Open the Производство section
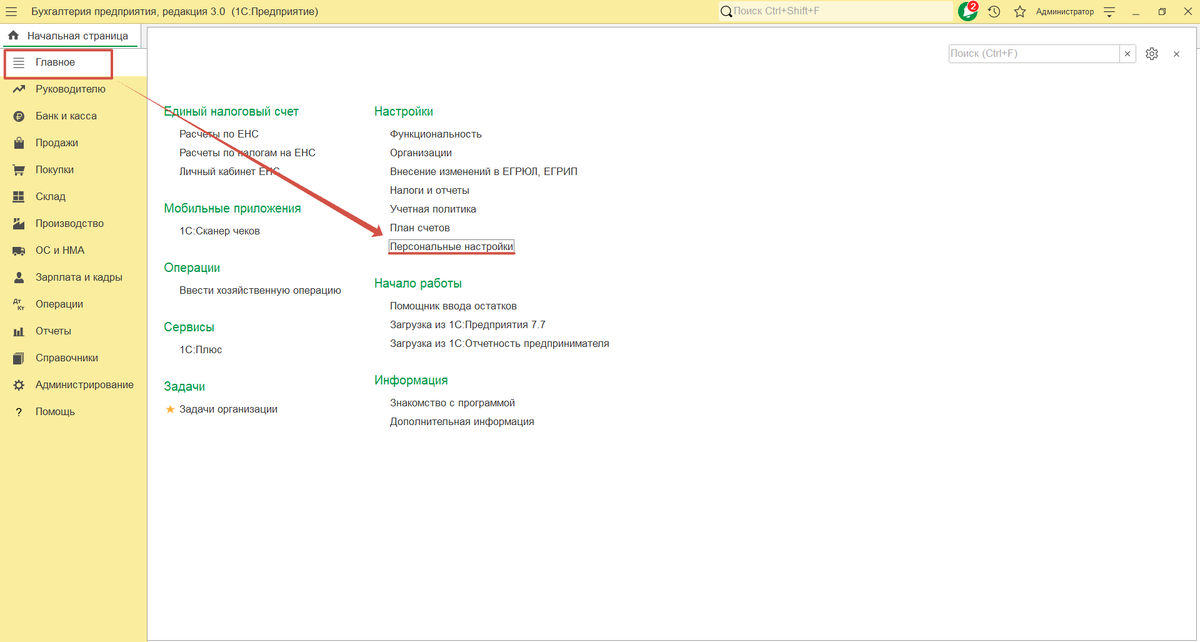The width and height of the screenshot is (1200, 642). coord(73,224)
